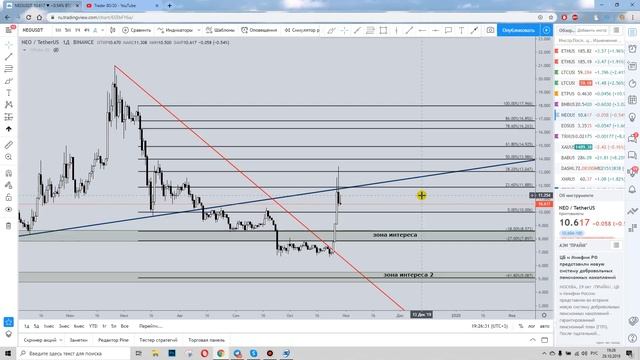
Task: Select the ruler measure tool
Action: pyautogui.click(x=9, y=145)
